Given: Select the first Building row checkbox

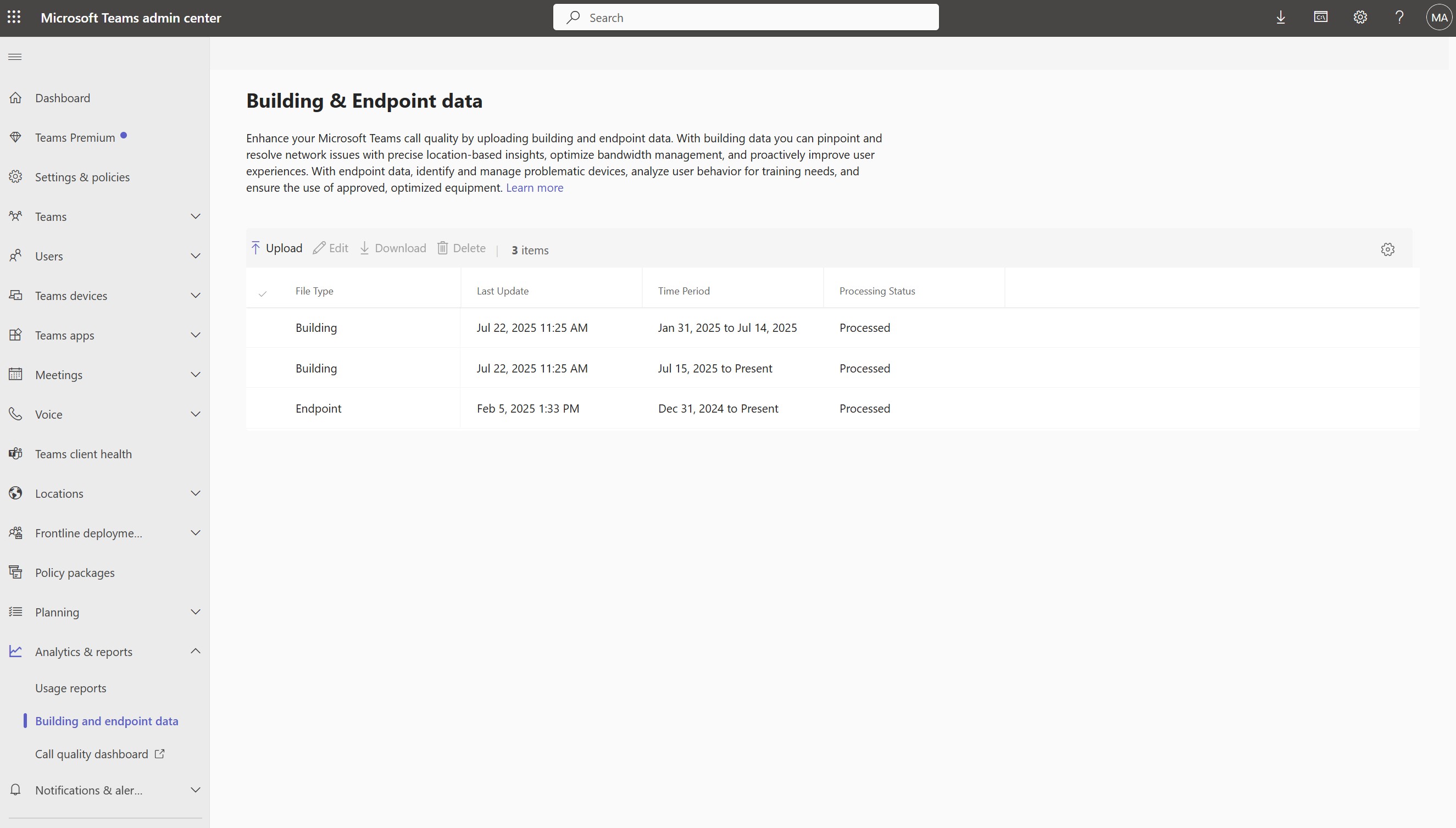Looking at the screenshot, I should (263, 327).
